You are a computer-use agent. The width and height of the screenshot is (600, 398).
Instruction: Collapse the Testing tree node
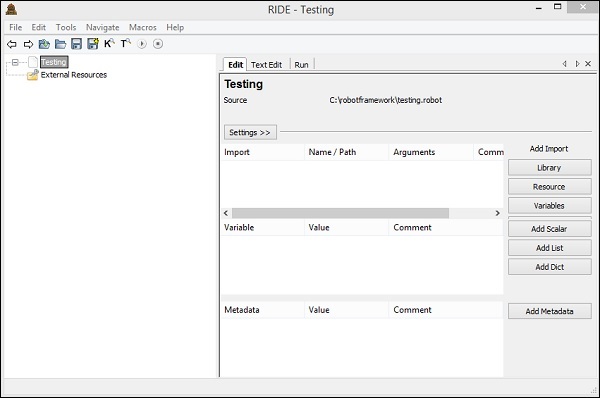(15, 62)
